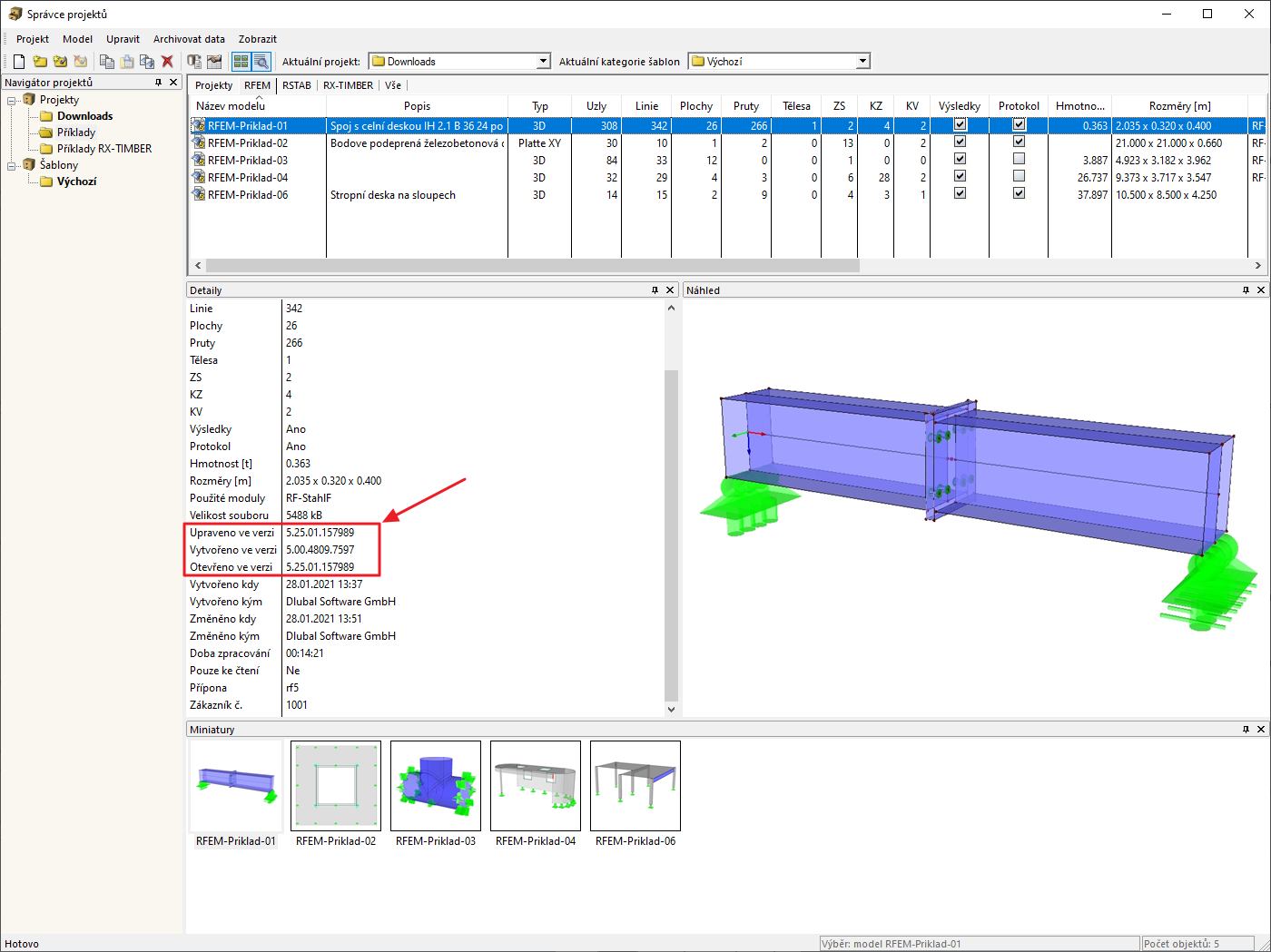Click the New Project folder icon

(40, 62)
